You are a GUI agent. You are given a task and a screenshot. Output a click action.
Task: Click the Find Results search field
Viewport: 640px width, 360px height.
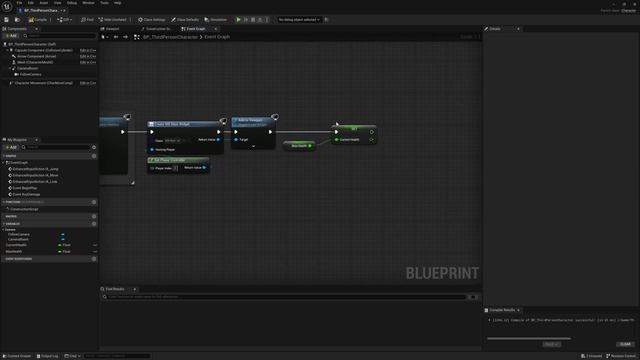point(284,297)
